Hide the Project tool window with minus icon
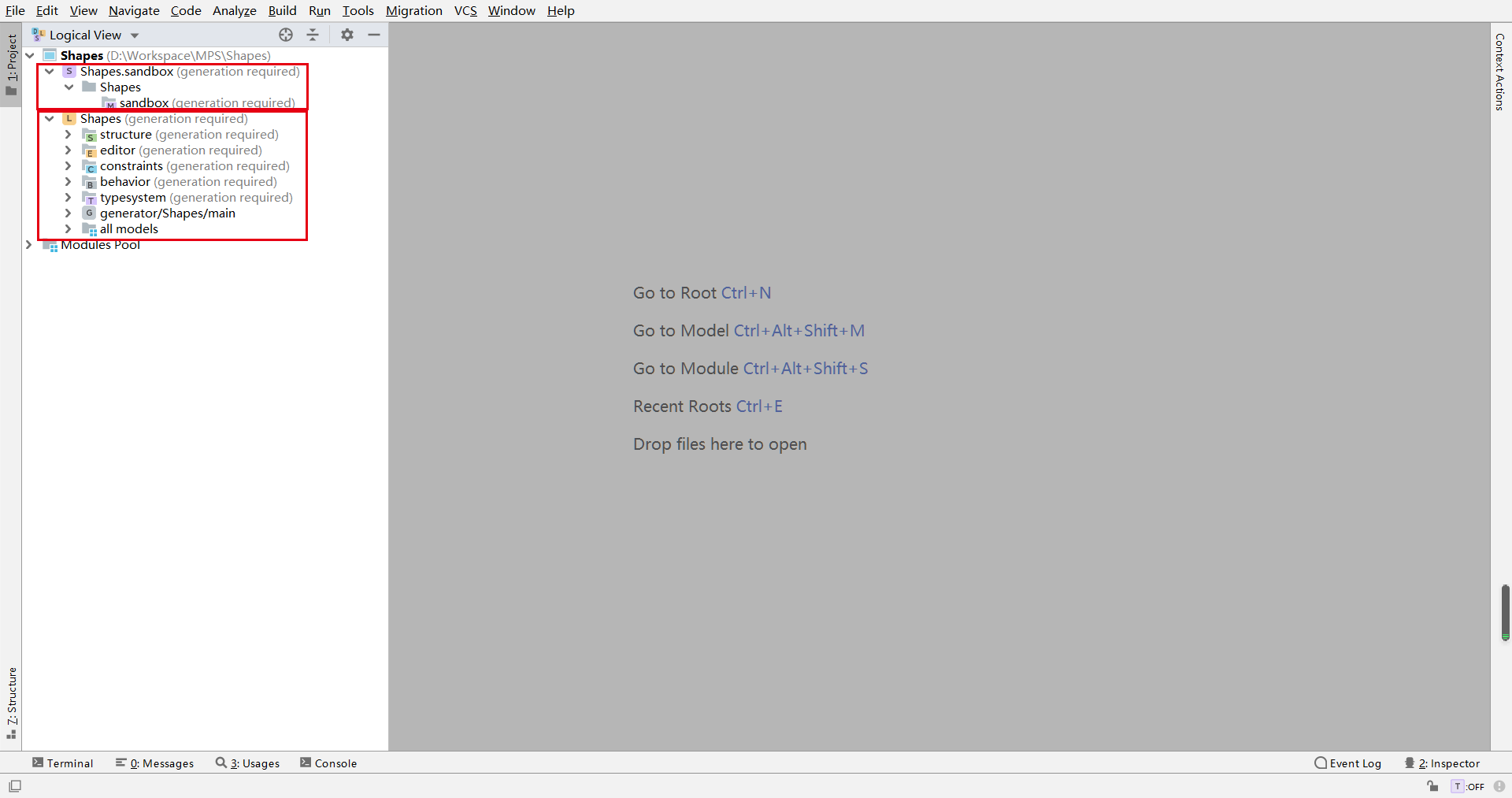1512x798 pixels. (374, 35)
